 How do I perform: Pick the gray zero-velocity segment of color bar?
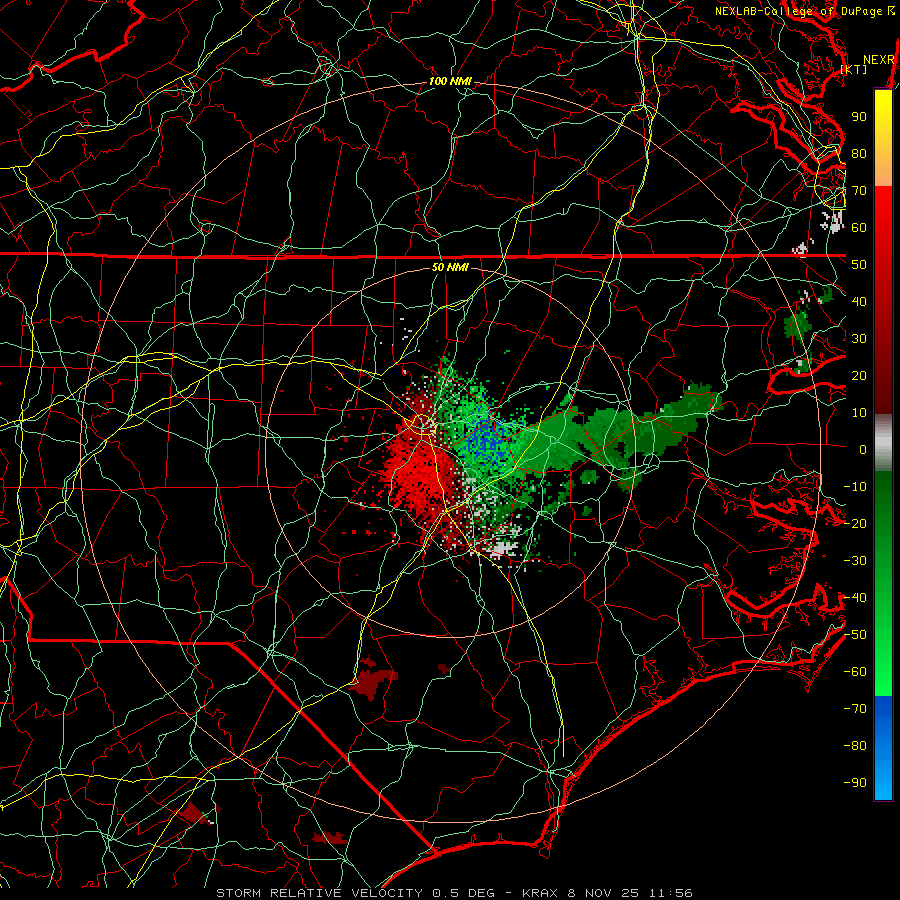(x=883, y=442)
